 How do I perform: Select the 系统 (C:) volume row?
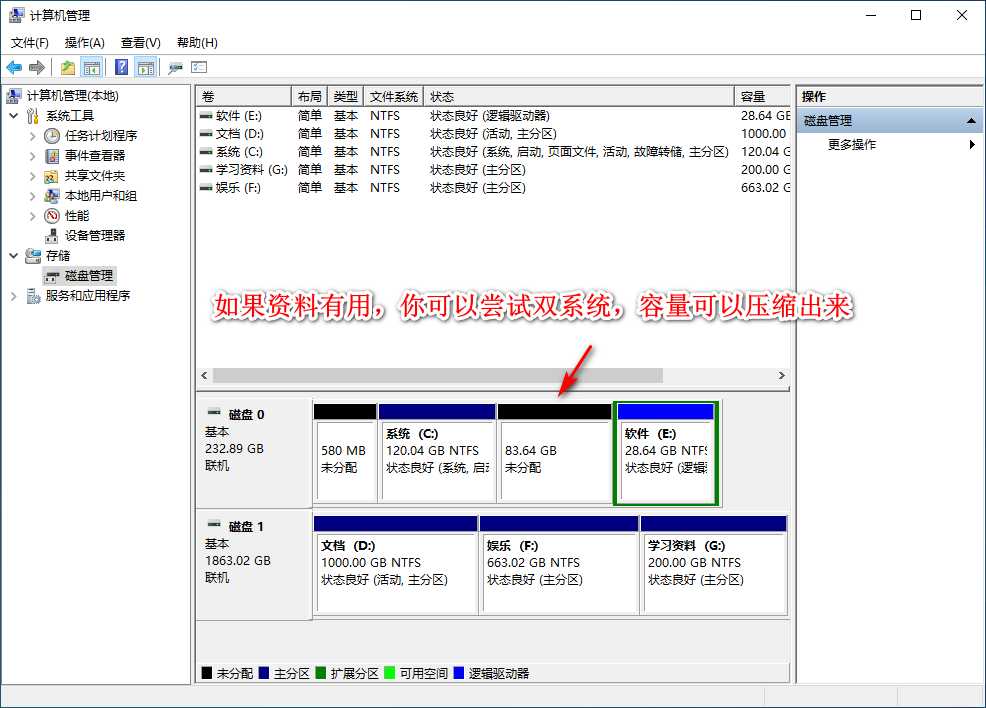[494, 152]
